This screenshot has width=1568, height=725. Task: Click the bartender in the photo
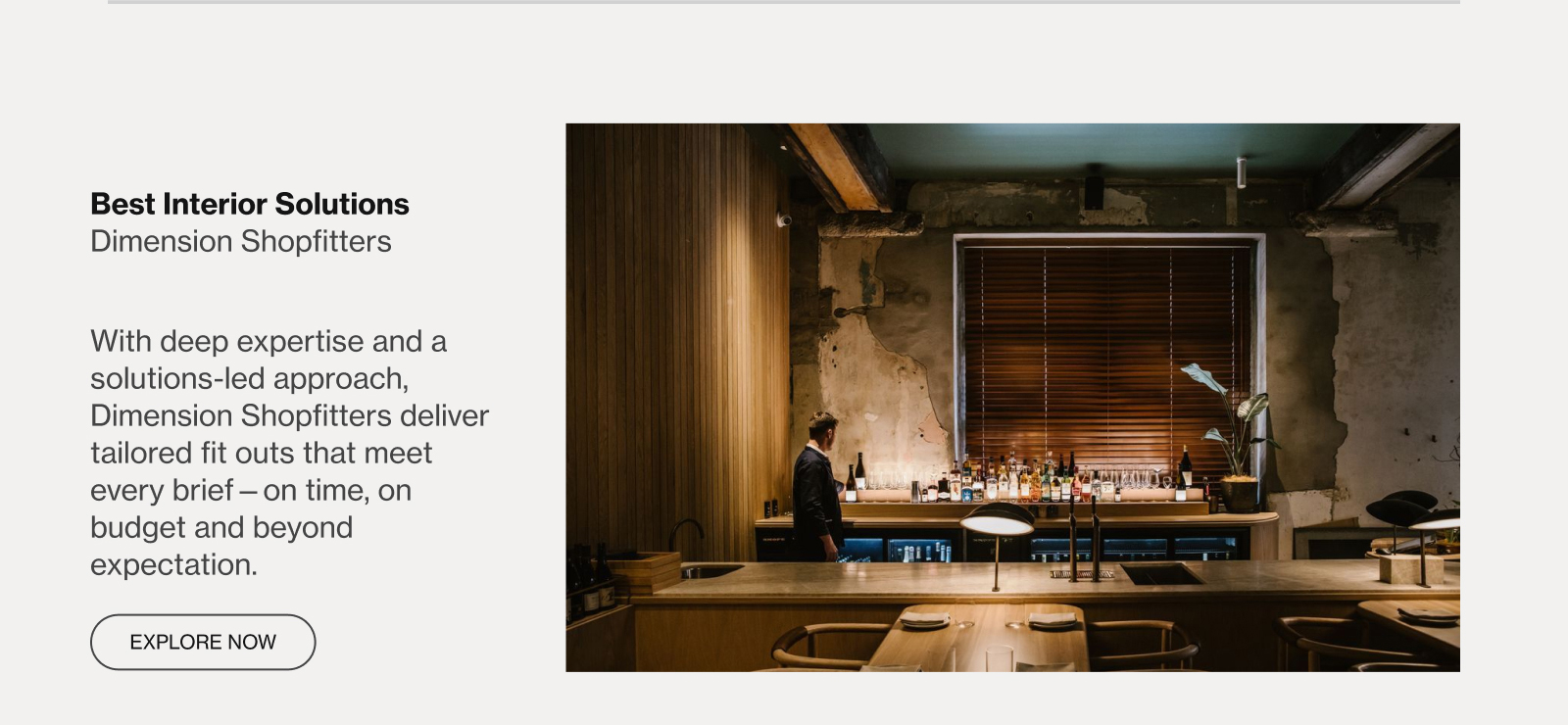(x=816, y=487)
